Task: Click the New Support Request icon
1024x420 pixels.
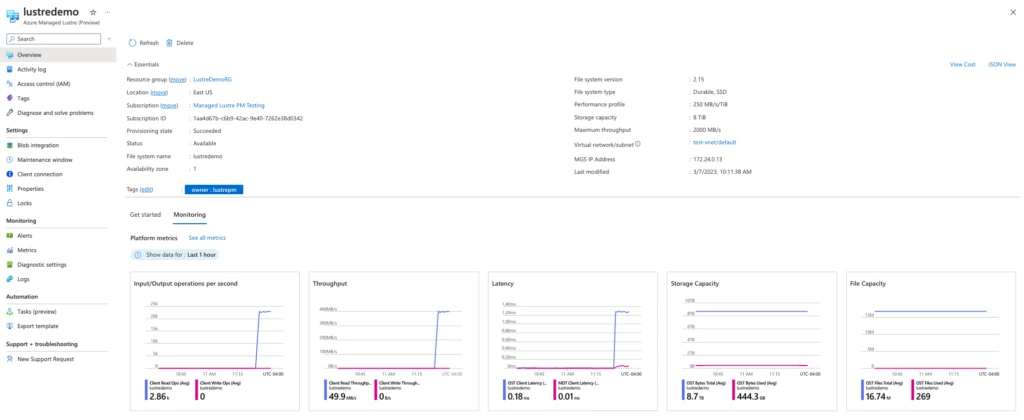Action: 10,359
